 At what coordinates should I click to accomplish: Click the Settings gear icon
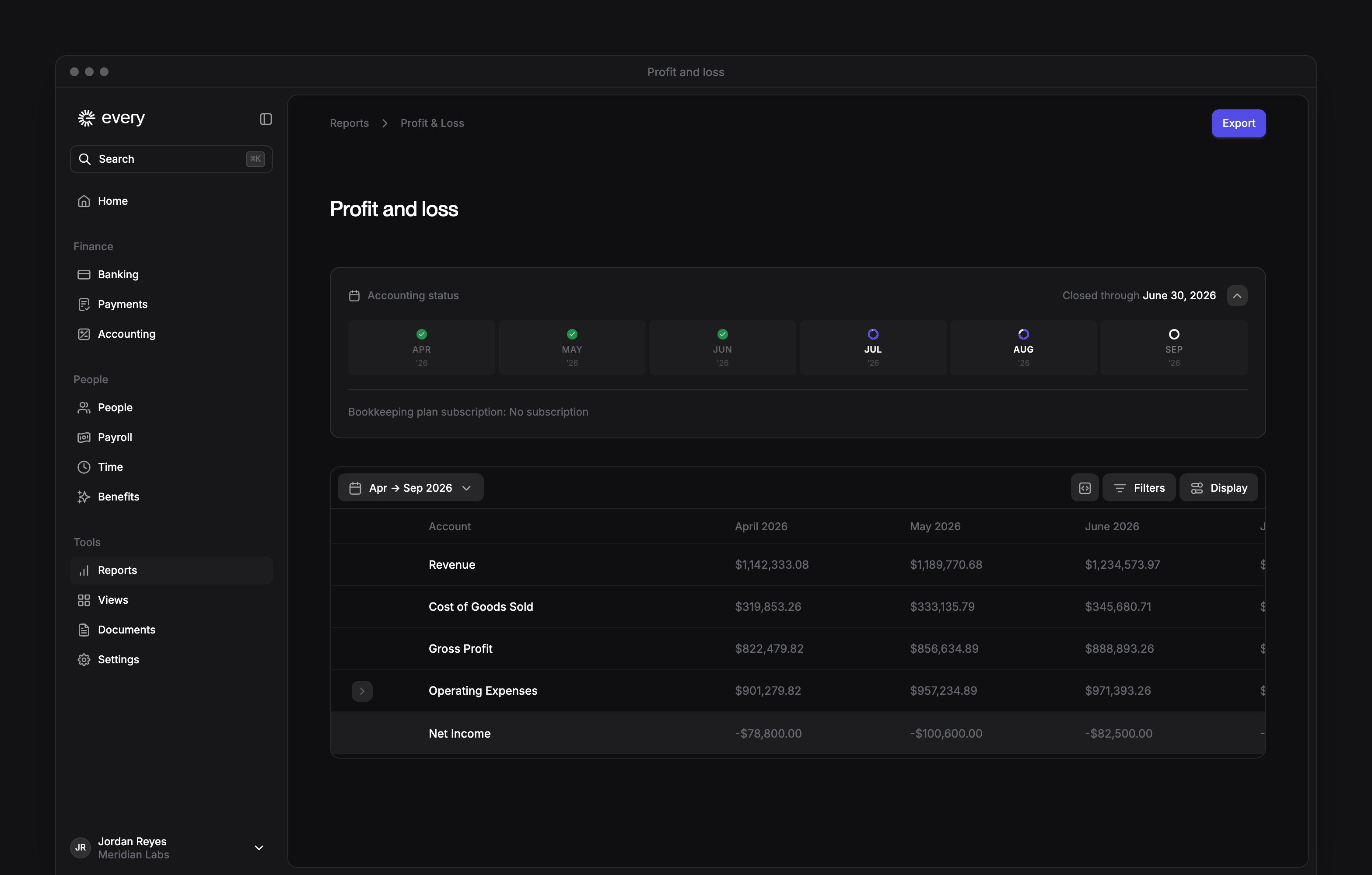coord(84,660)
